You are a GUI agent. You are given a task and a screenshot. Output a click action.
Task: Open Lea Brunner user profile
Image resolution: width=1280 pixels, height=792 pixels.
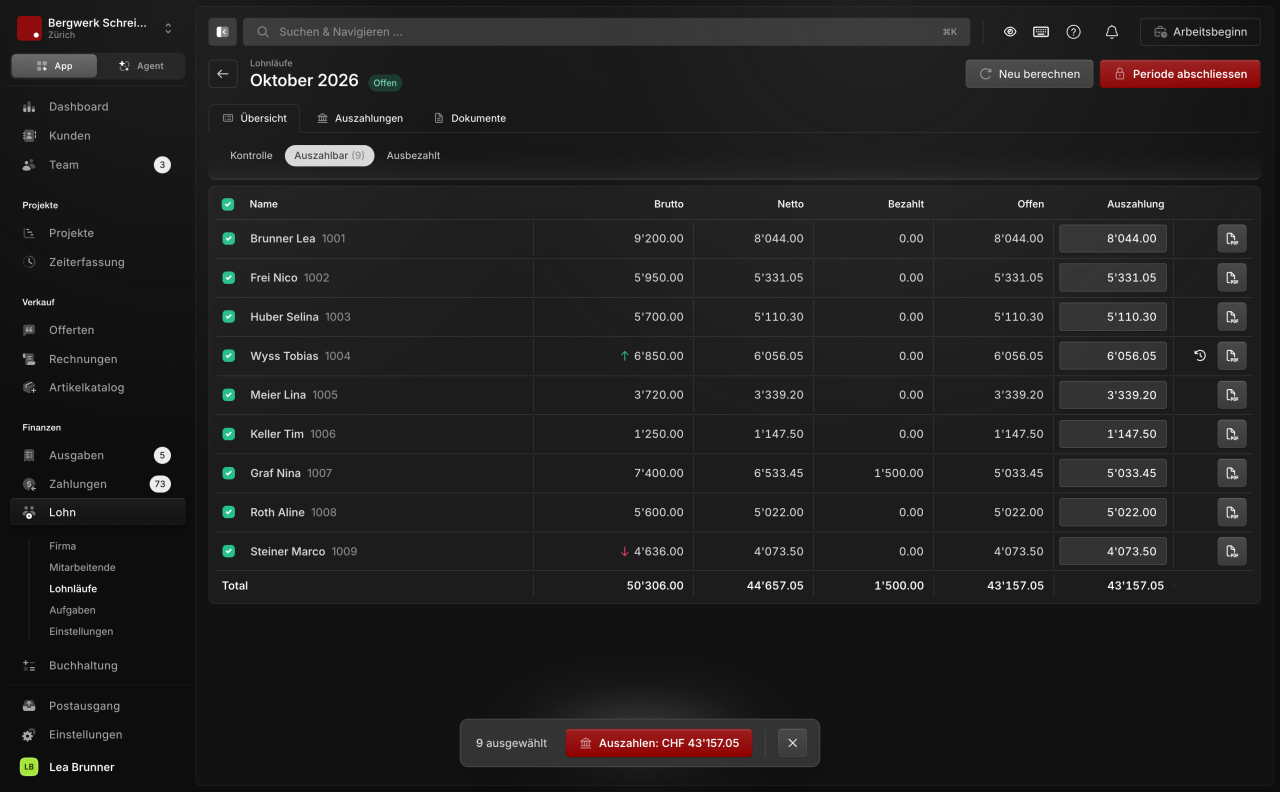click(98, 767)
